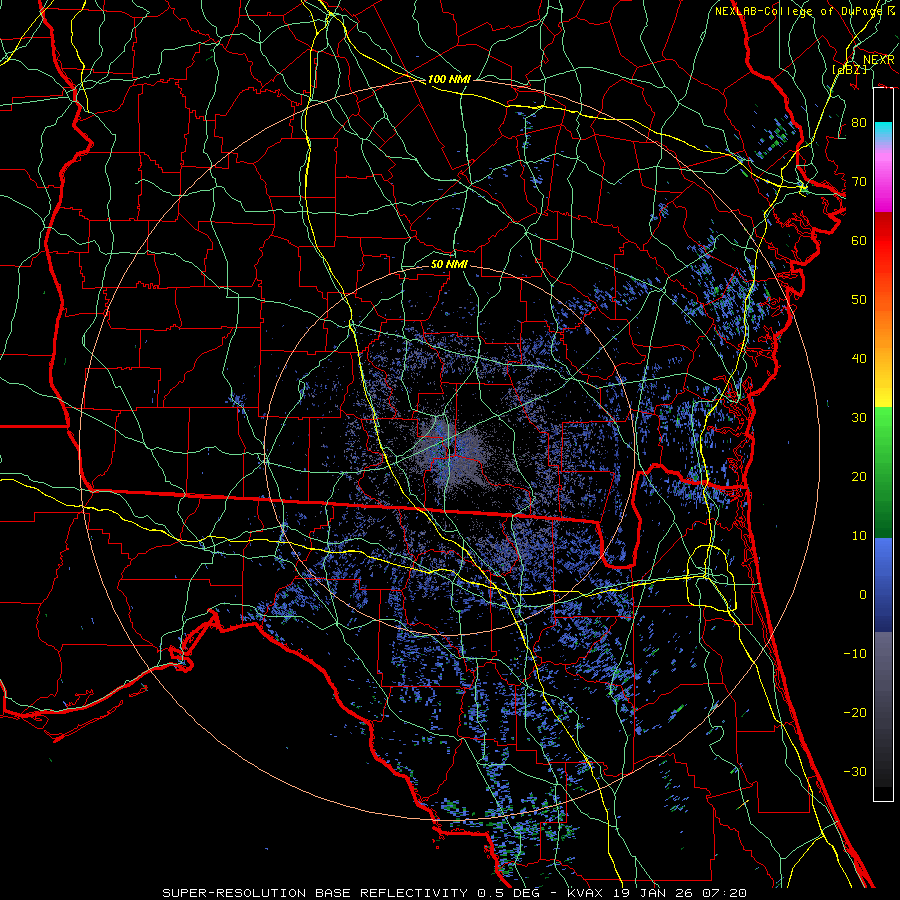
Task: Click the 50 value on the dBZ scale
Action: (859, 300)
